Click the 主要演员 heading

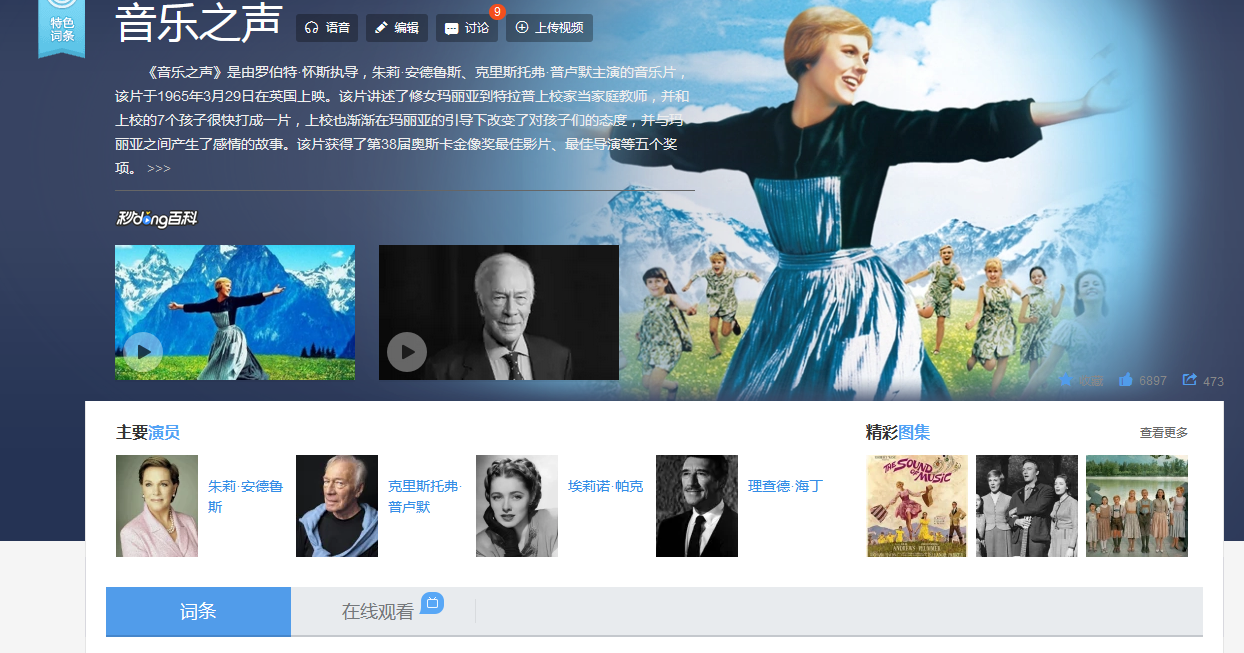(x=148, y=432)
